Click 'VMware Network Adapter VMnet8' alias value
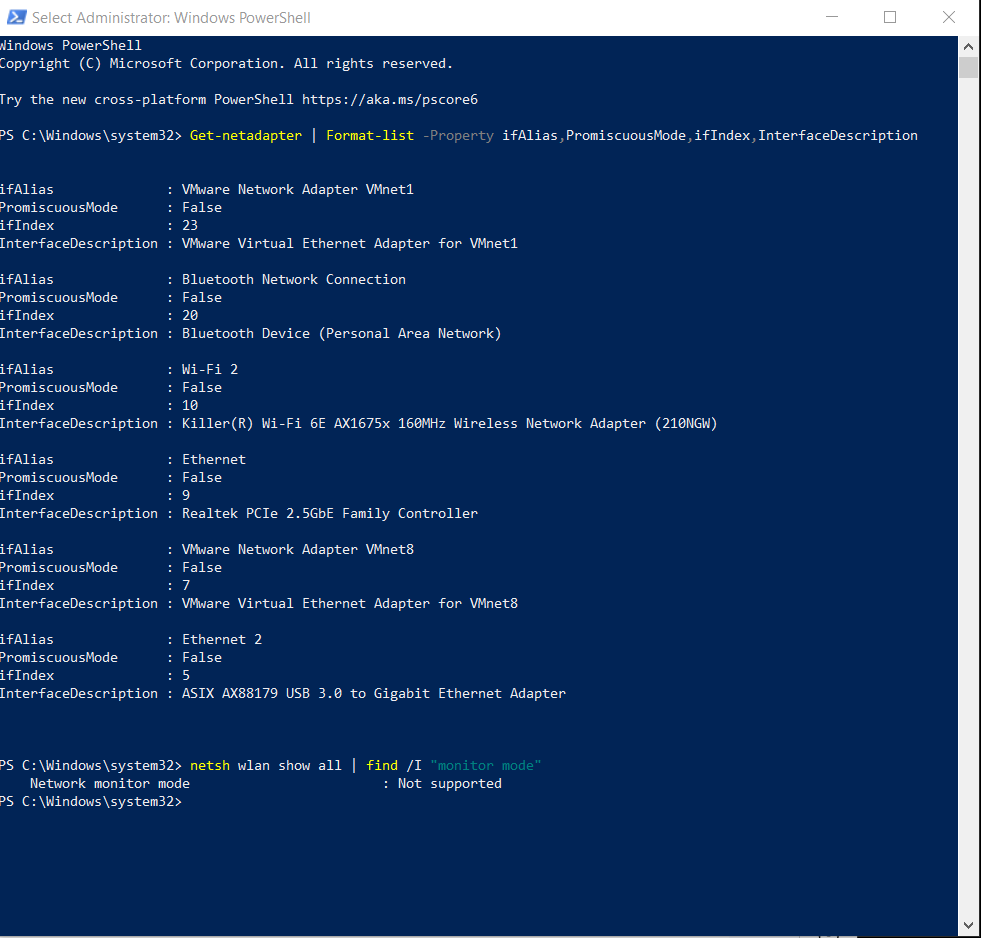The height and width of the screenshot is (938, 981). (x=298, y=549)
